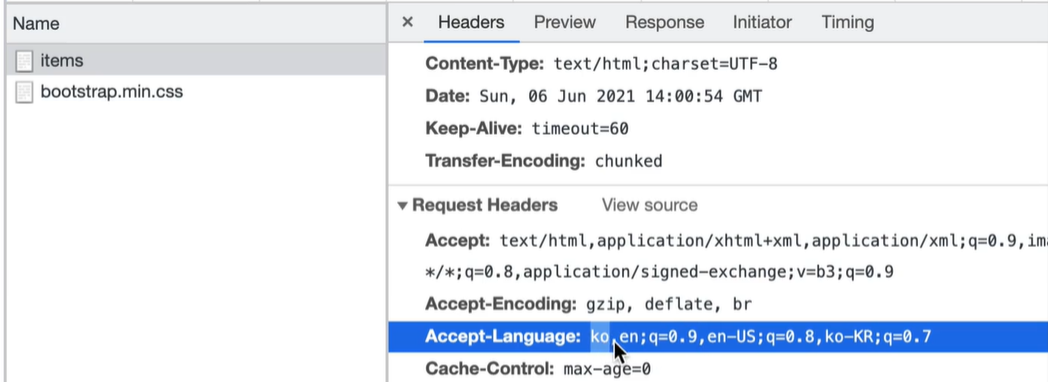Switch to the Initiator tab

762,22
